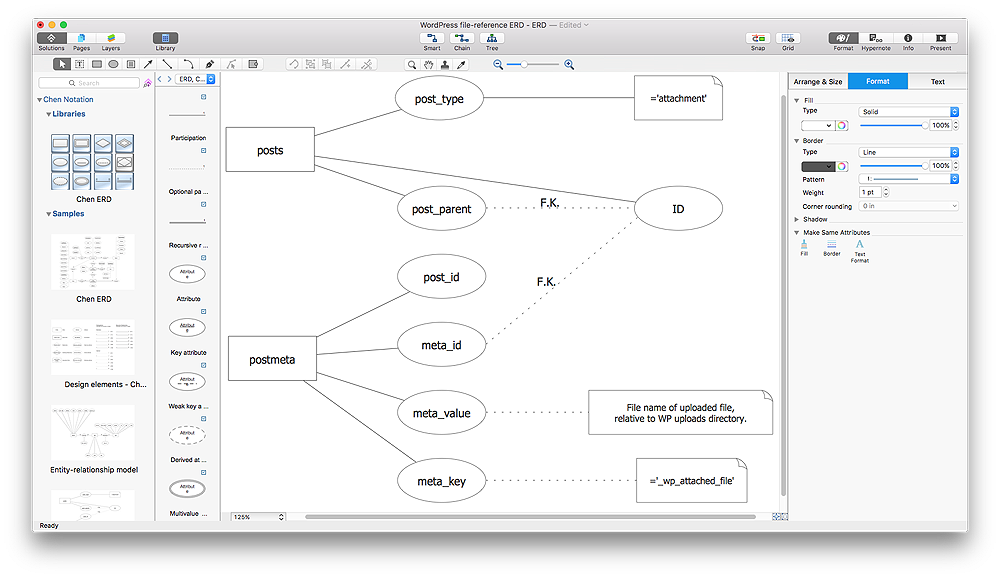Open the border Pattern dropdown
The height and width of the screenshot is (578, 1000).
pyautogui.click(x=909, y=179)
